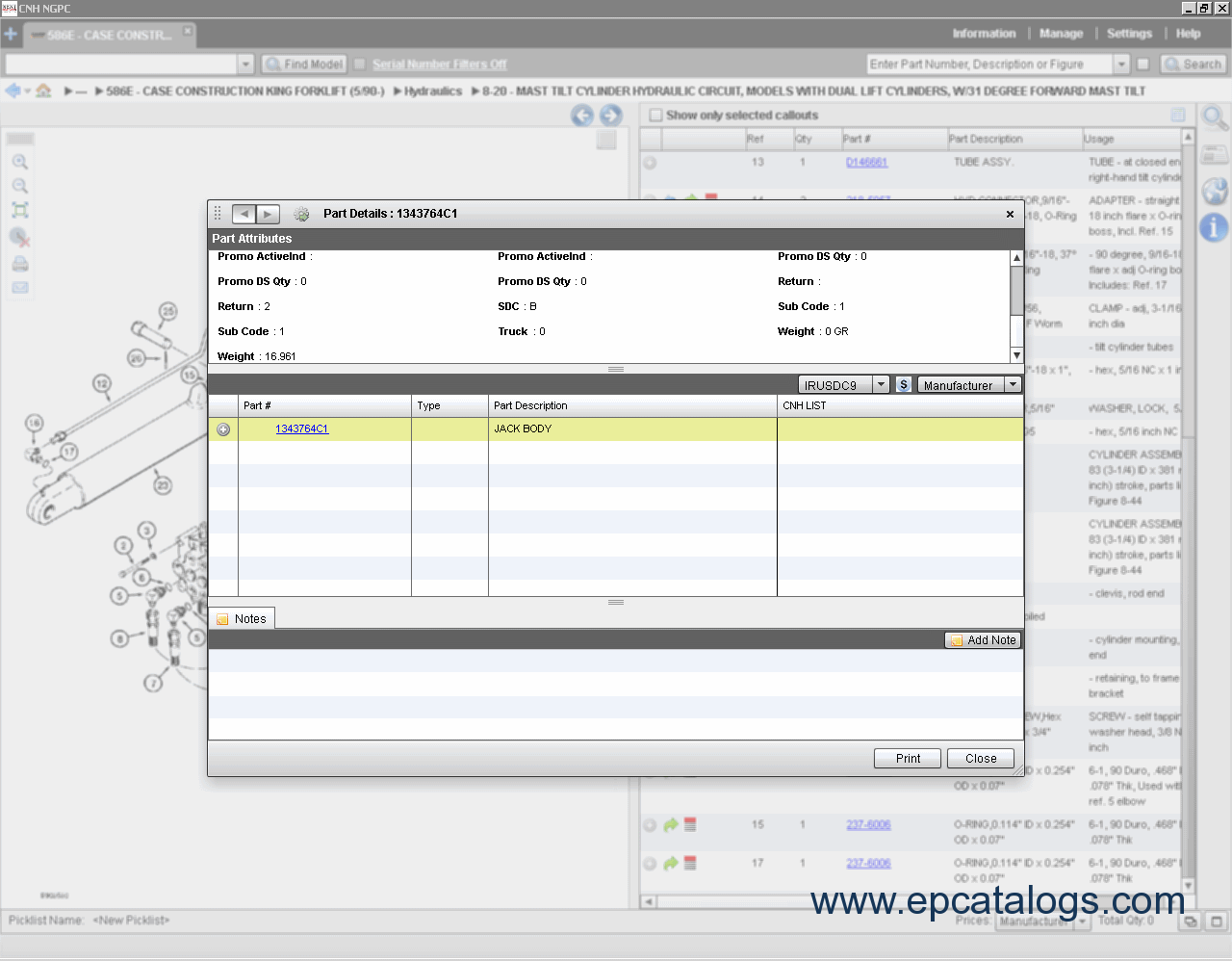Close the Part Details dialog with X
This screenshot has height=961, width=1232.
pyautogui.click(x=1010, y=214)
